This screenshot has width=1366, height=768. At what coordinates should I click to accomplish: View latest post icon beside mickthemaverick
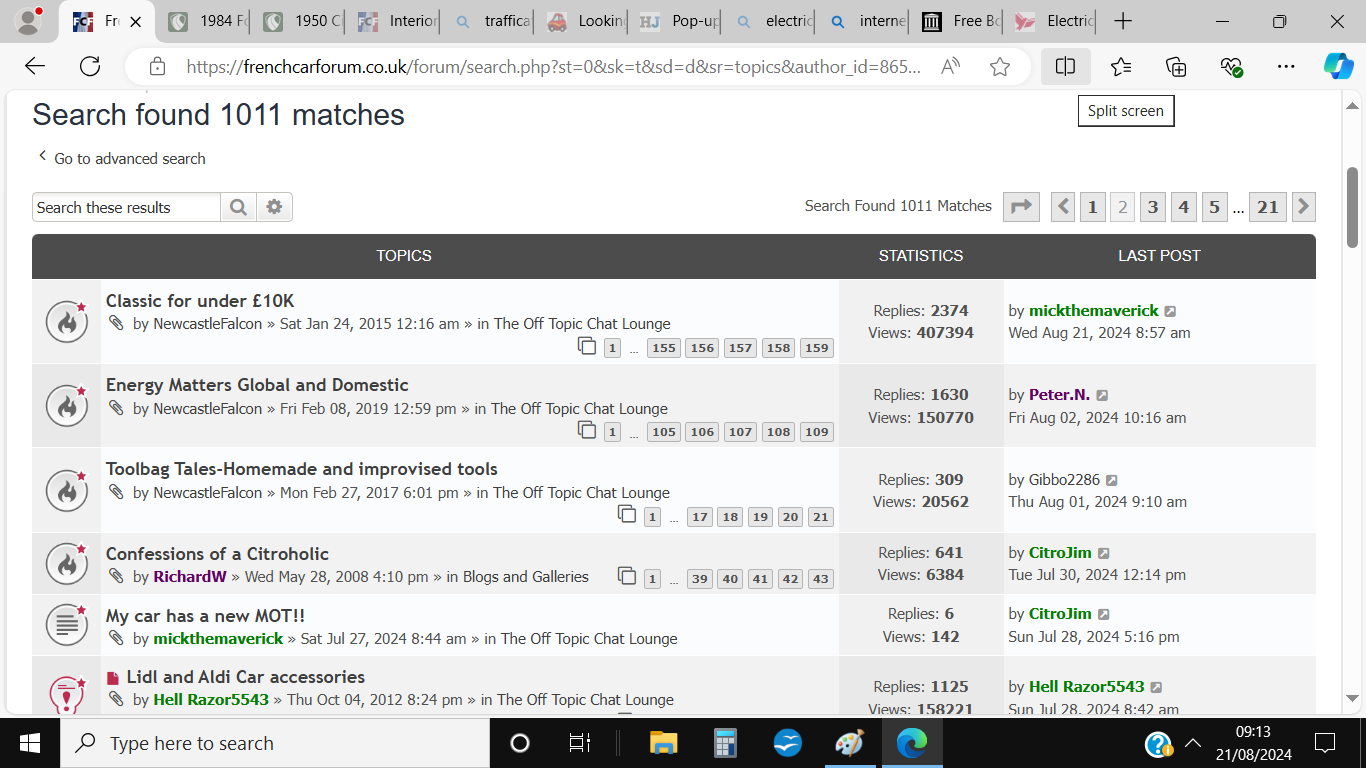tap(1171, 312)
